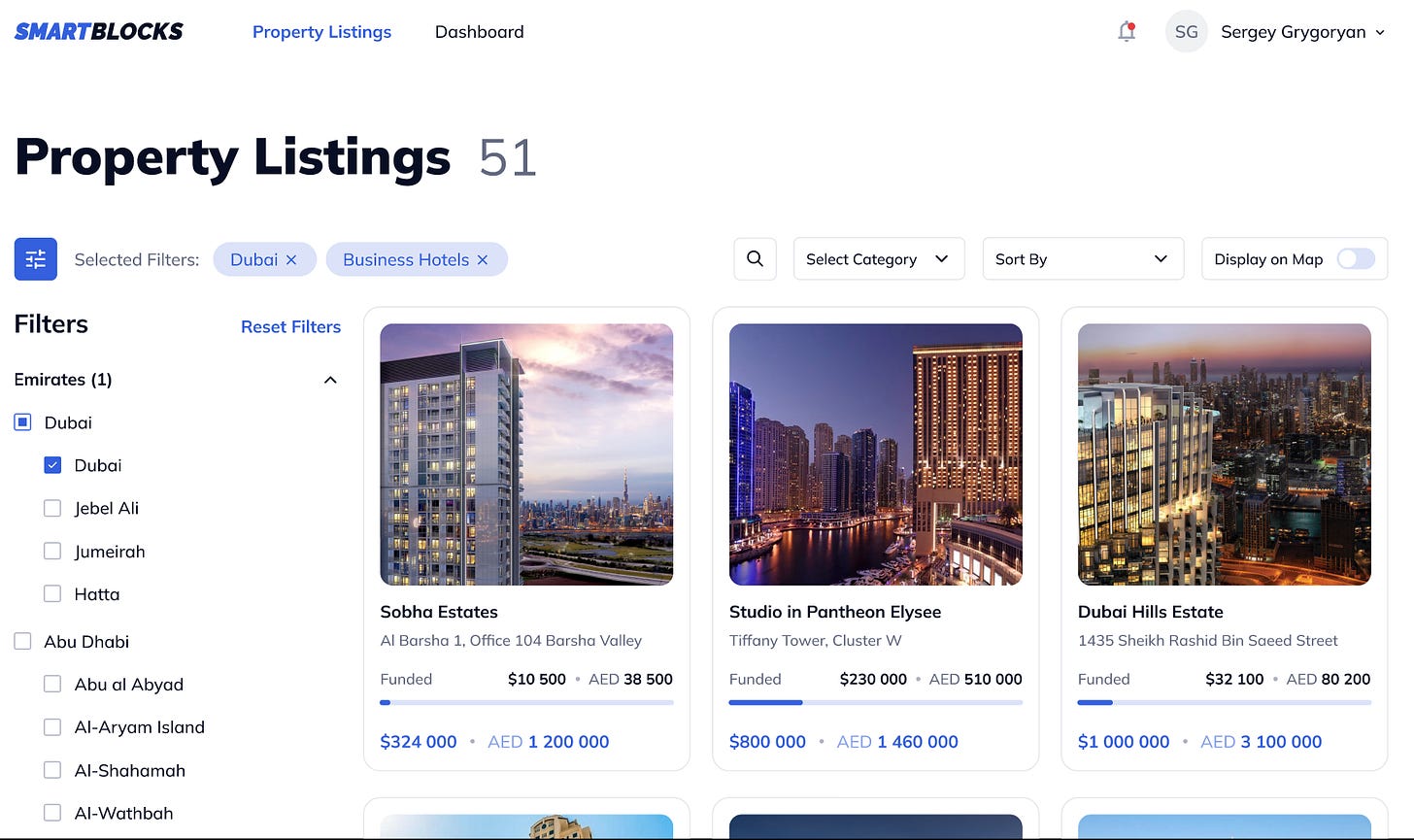Open the Studio in Pantheon Elysee title
Image resolution: width=1414 pixels, height=840 pixels.
click(835, 612)
